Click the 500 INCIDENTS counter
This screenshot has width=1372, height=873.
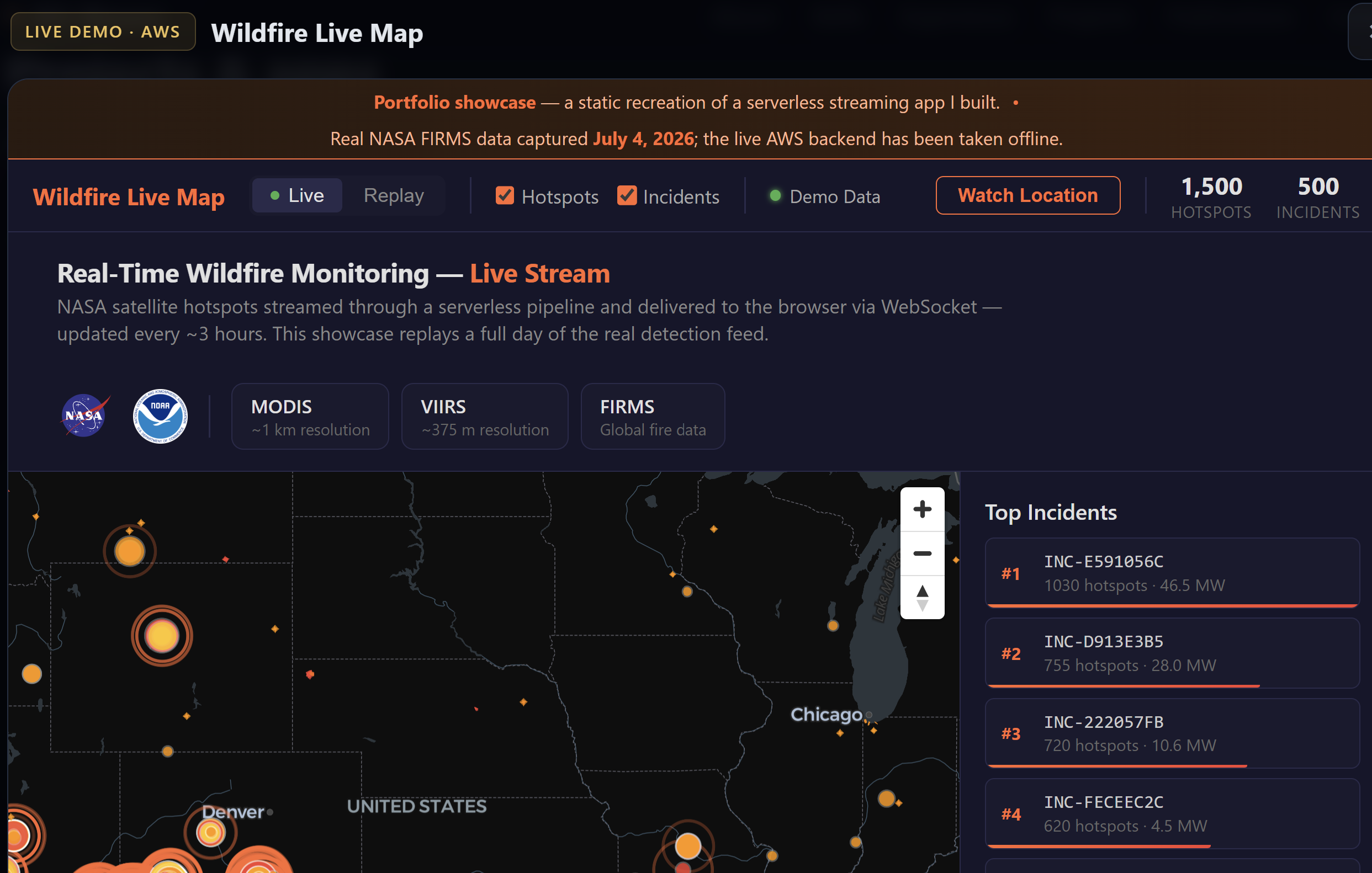pyautogui.click(x=1317, y=197)
